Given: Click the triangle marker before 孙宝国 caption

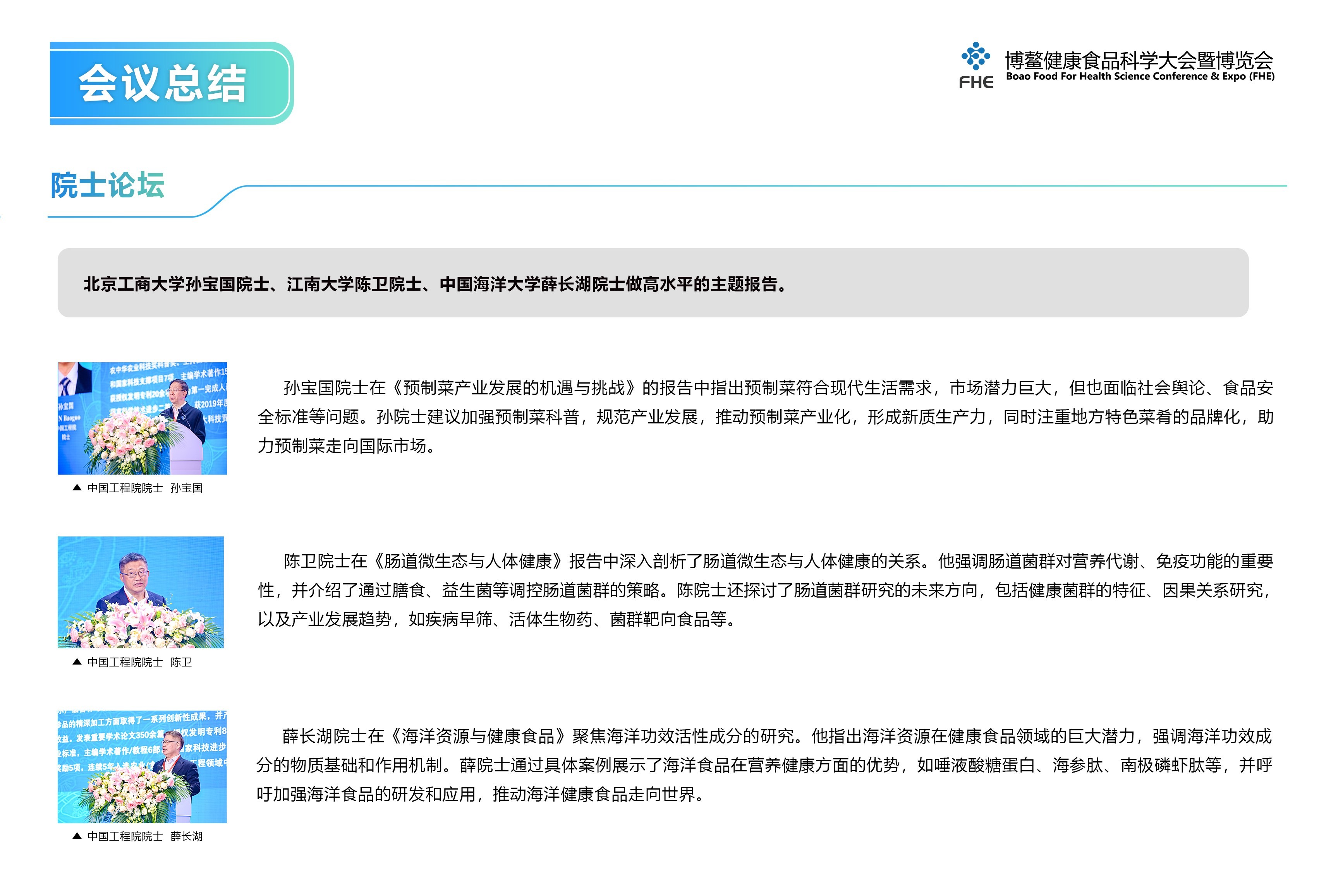Looking at the screenshot, I should 77,487.
